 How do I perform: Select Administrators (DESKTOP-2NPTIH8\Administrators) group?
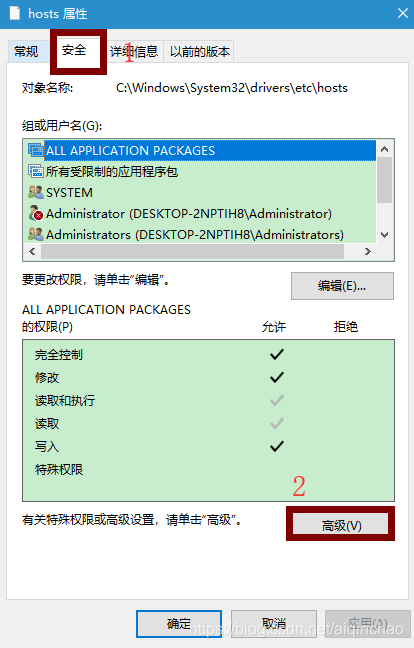point(195,235)
